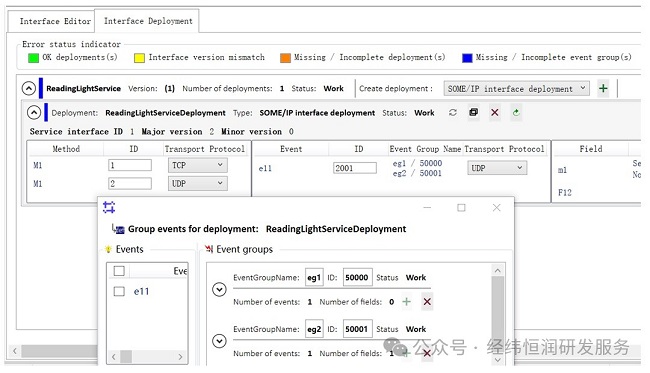Switch to Interface Editor tab
650x373 pixels.
tap(55, 21)
